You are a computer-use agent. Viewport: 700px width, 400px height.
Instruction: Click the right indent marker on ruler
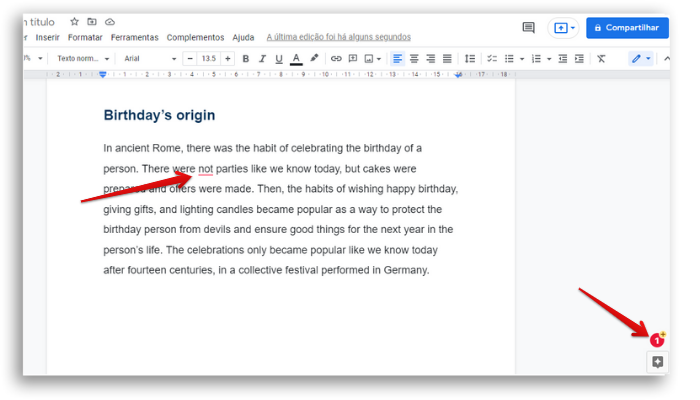pos(458,75)
